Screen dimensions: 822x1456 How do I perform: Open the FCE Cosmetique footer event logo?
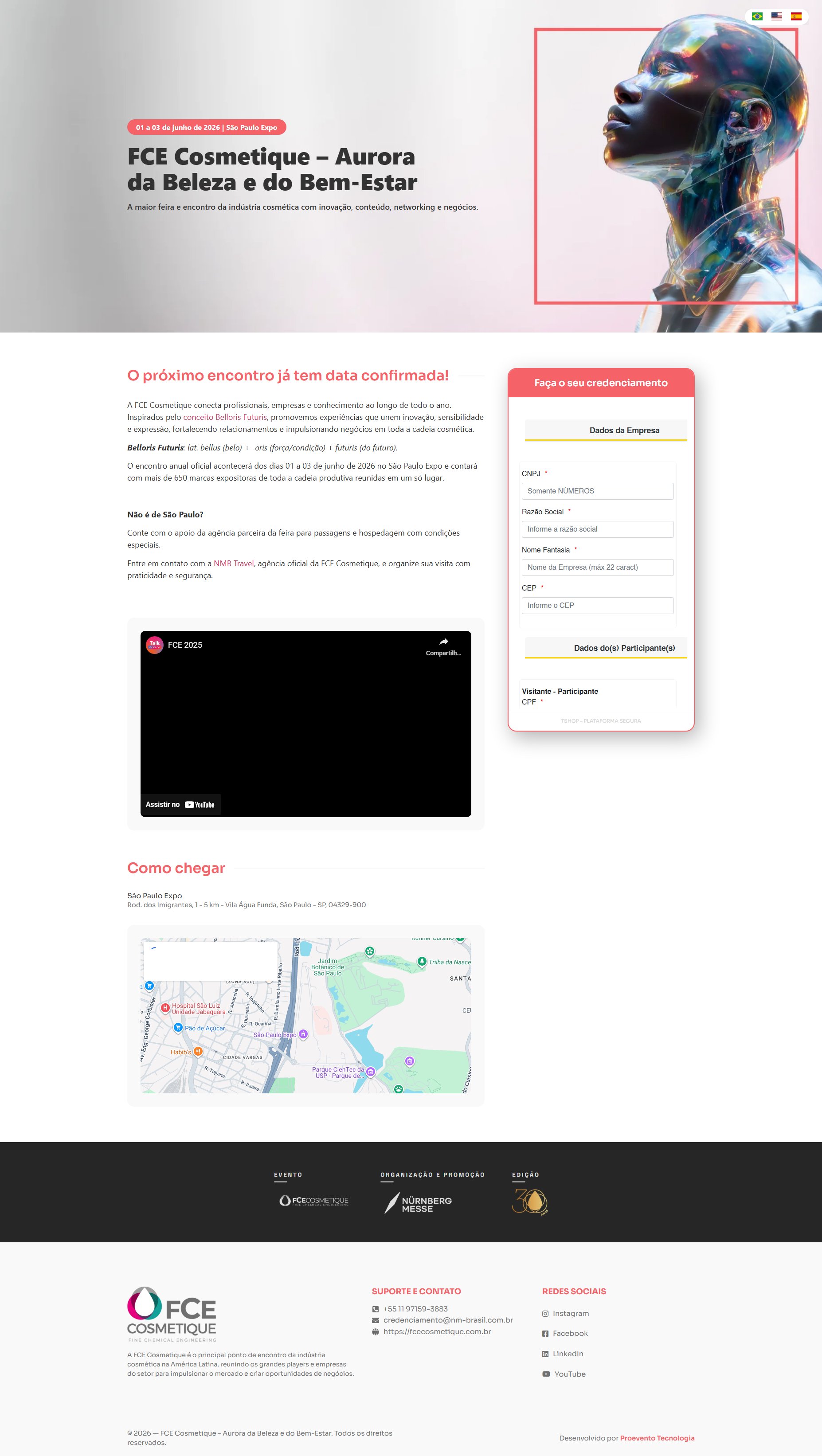point(314,1201)
